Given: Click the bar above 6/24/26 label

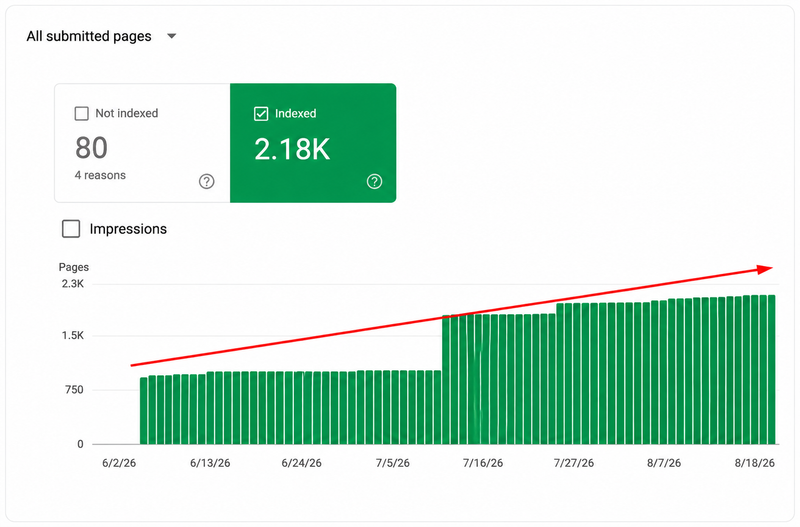Looking at the screenshot, I should tap(300, 408).
